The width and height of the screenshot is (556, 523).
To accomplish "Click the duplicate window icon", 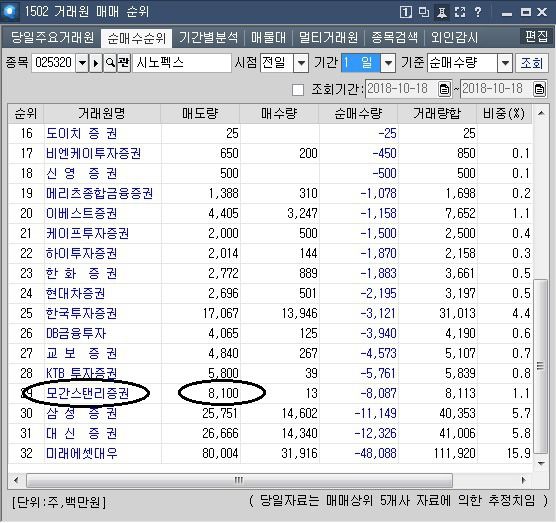I will pos(424,12).
